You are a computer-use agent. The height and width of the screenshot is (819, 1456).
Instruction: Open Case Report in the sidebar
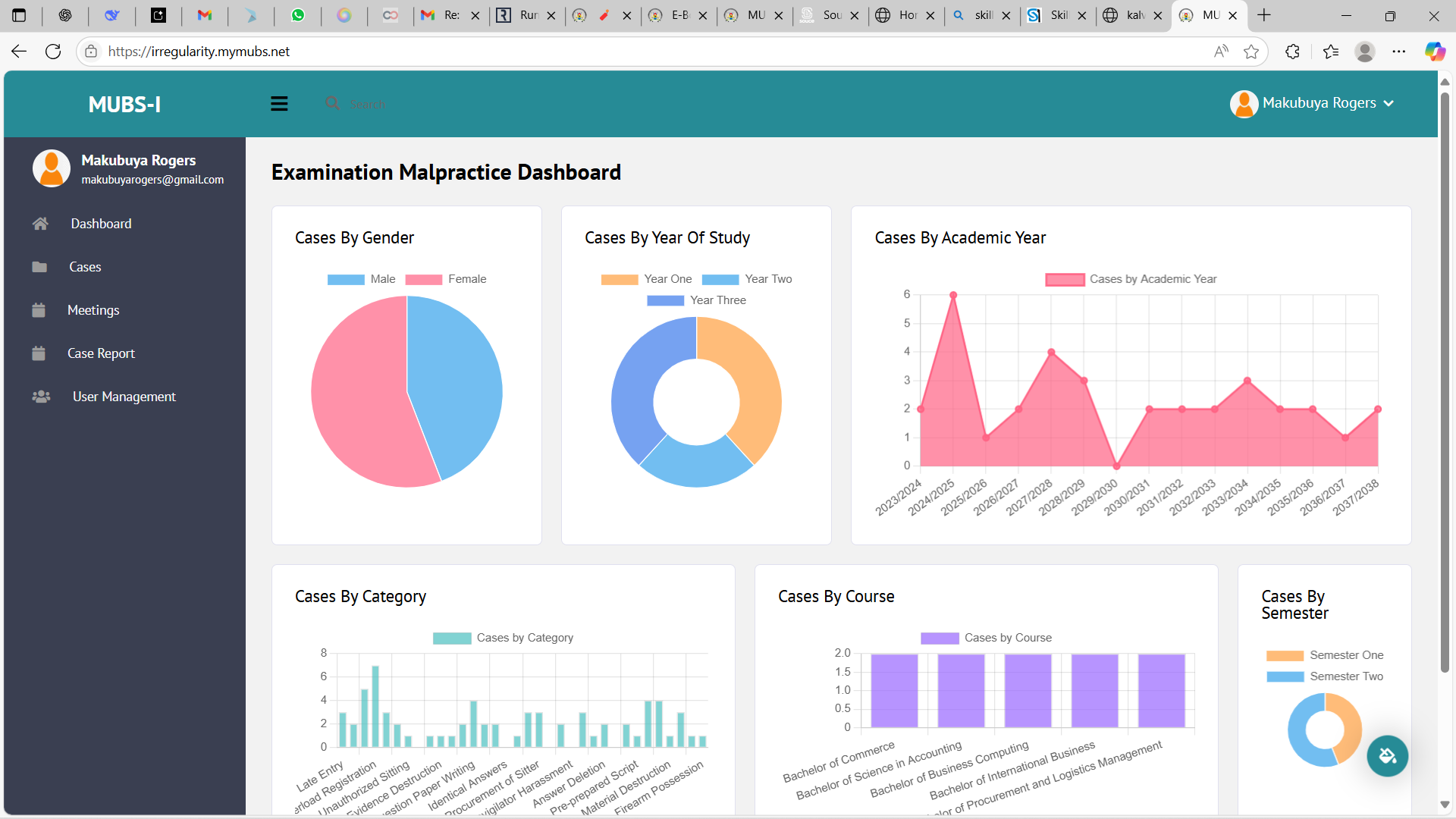click(101, 353)
